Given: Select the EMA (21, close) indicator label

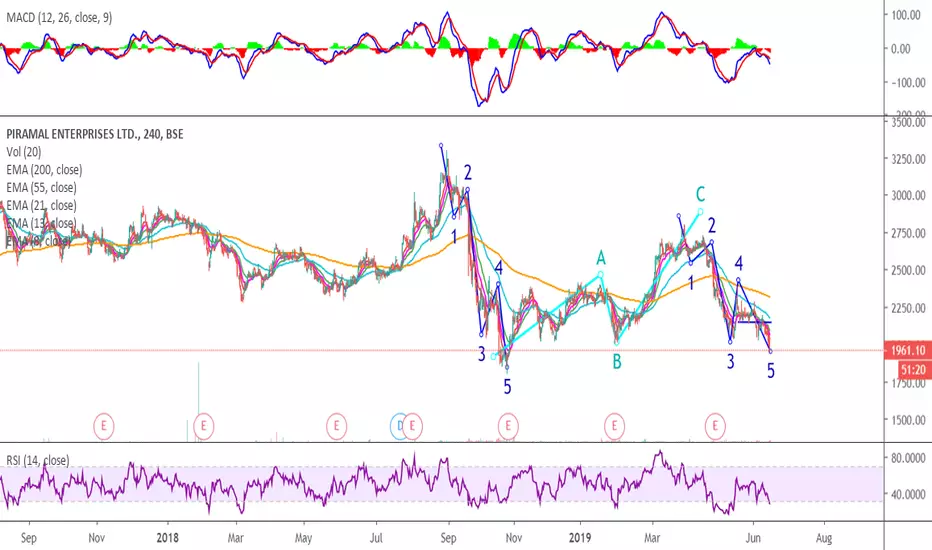Looking at the screenshot, I should point(41,206).
